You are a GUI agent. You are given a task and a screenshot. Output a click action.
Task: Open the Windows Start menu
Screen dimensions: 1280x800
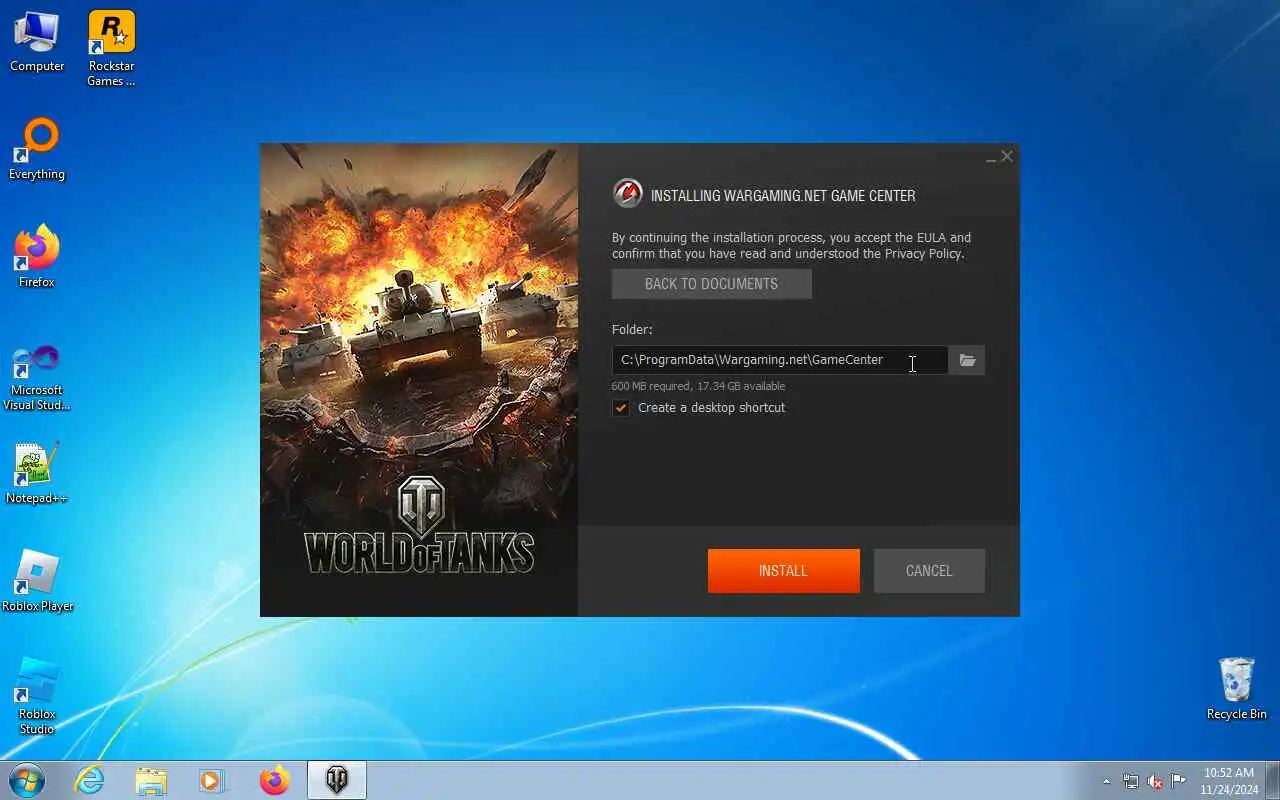pos(27,780)
